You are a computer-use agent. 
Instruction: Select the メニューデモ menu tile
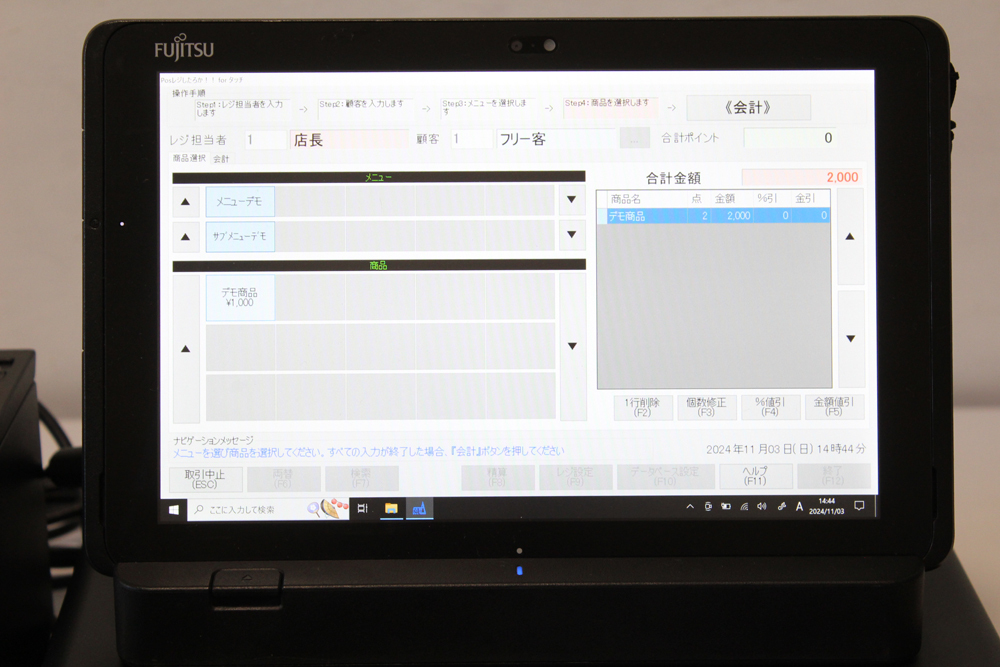pos(240,202)
